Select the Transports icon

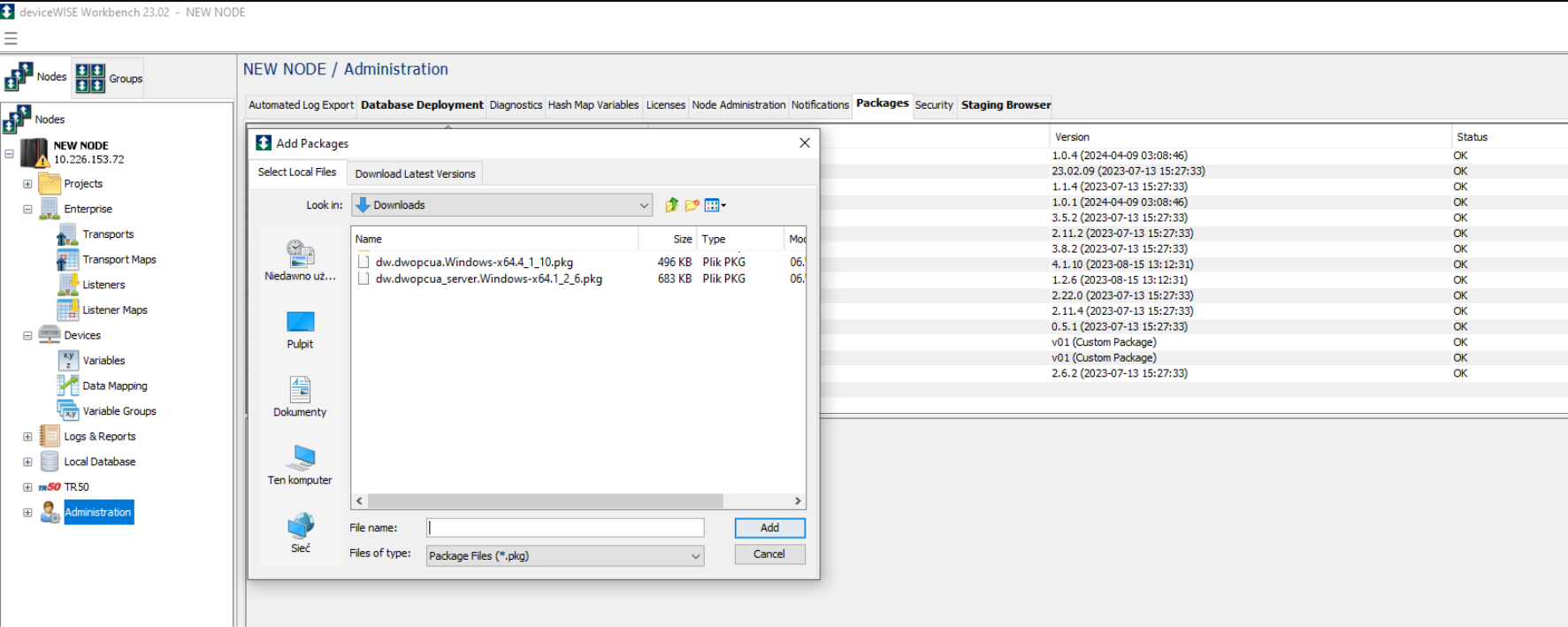pos(67,234)
